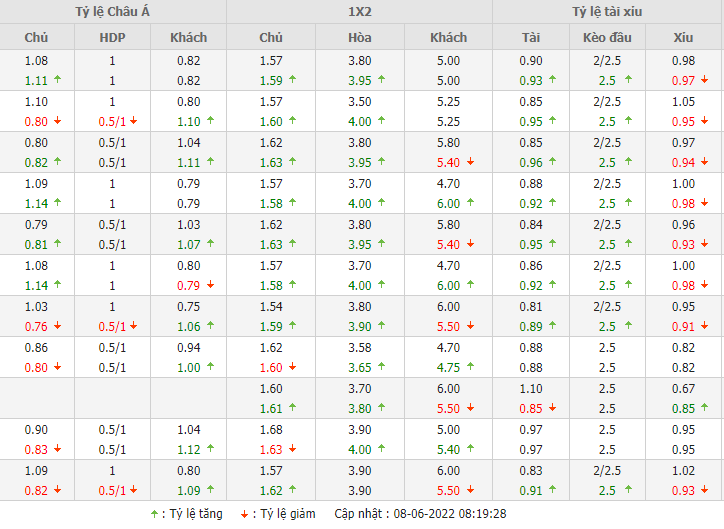Click the Hòa column header

click(360, 37)
